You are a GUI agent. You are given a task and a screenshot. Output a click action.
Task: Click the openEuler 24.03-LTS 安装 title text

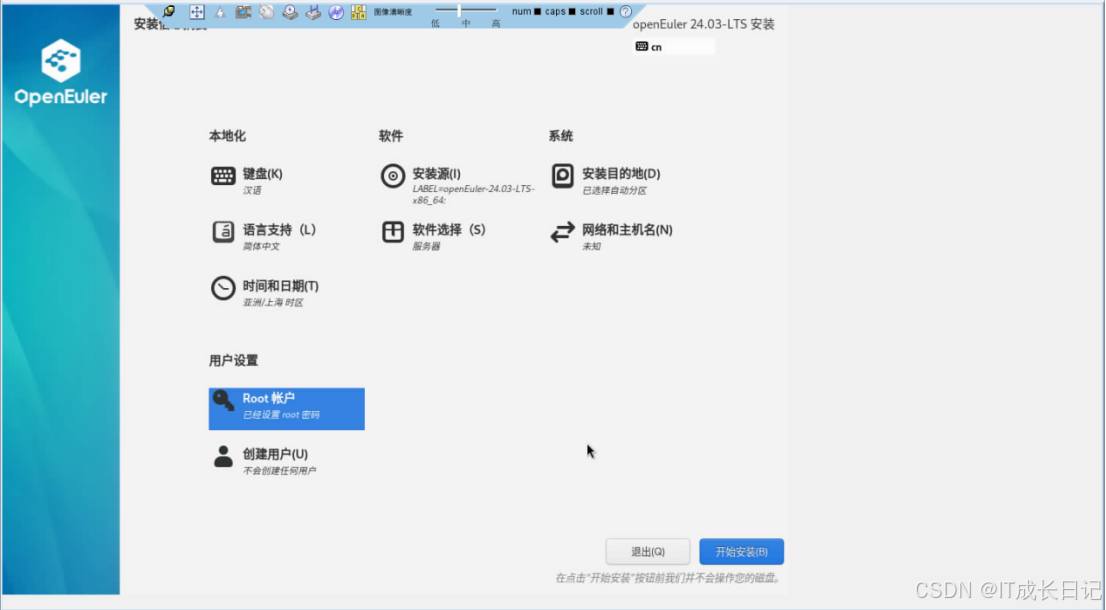(703, 24)
